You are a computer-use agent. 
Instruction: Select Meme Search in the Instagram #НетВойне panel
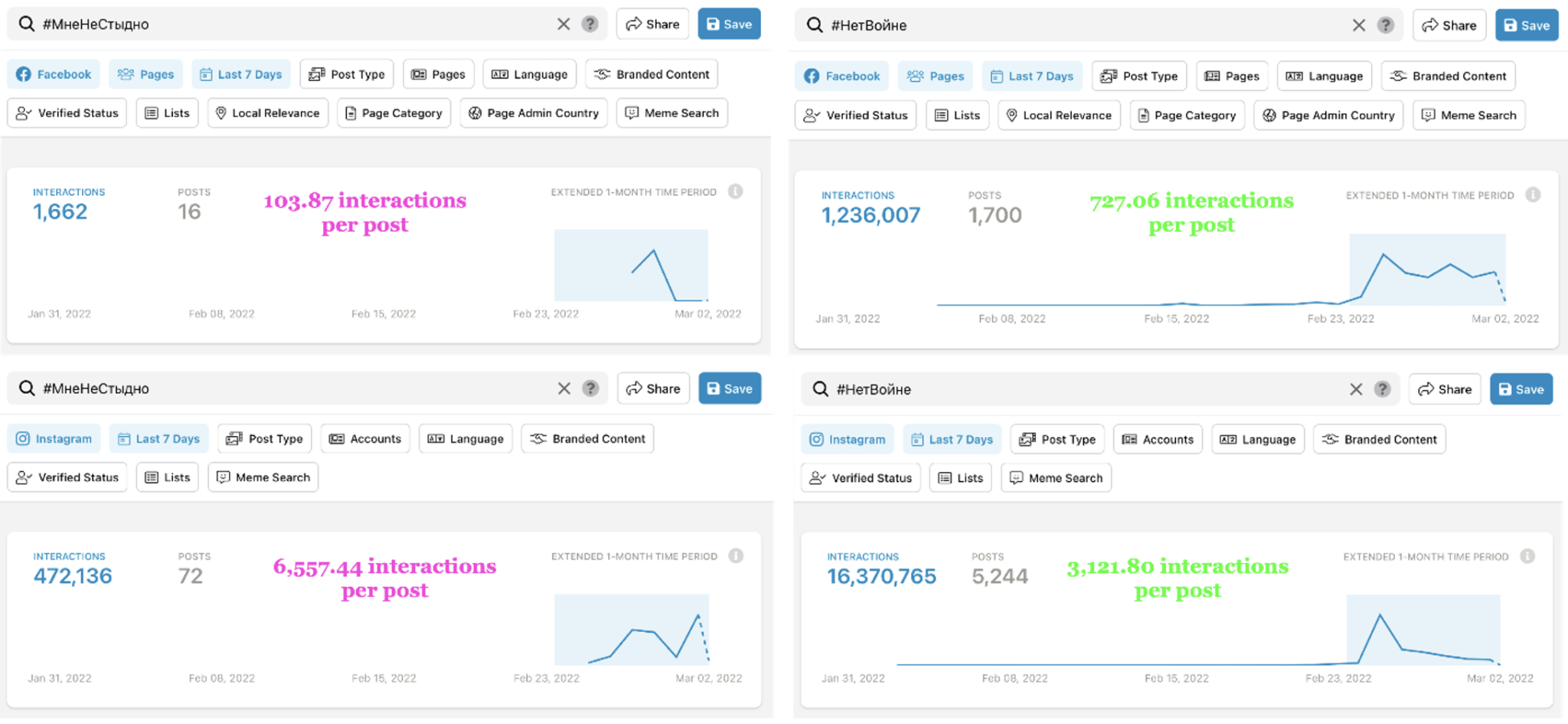click(x=1056, y=478)
